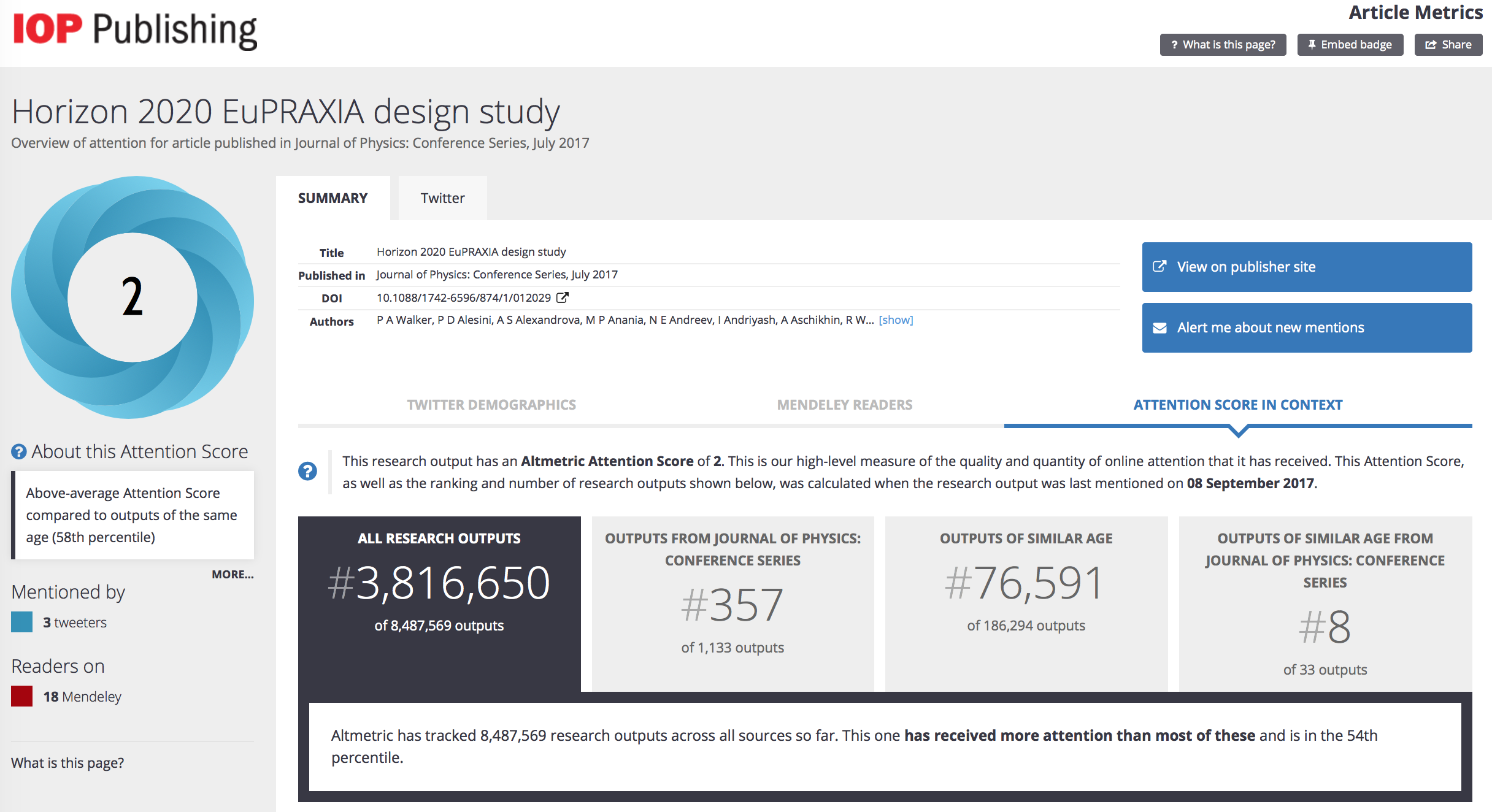This screenshot has width=1492, height=812.
Task: Open the 3 tweeters link
Action: (x=75, y=622)
